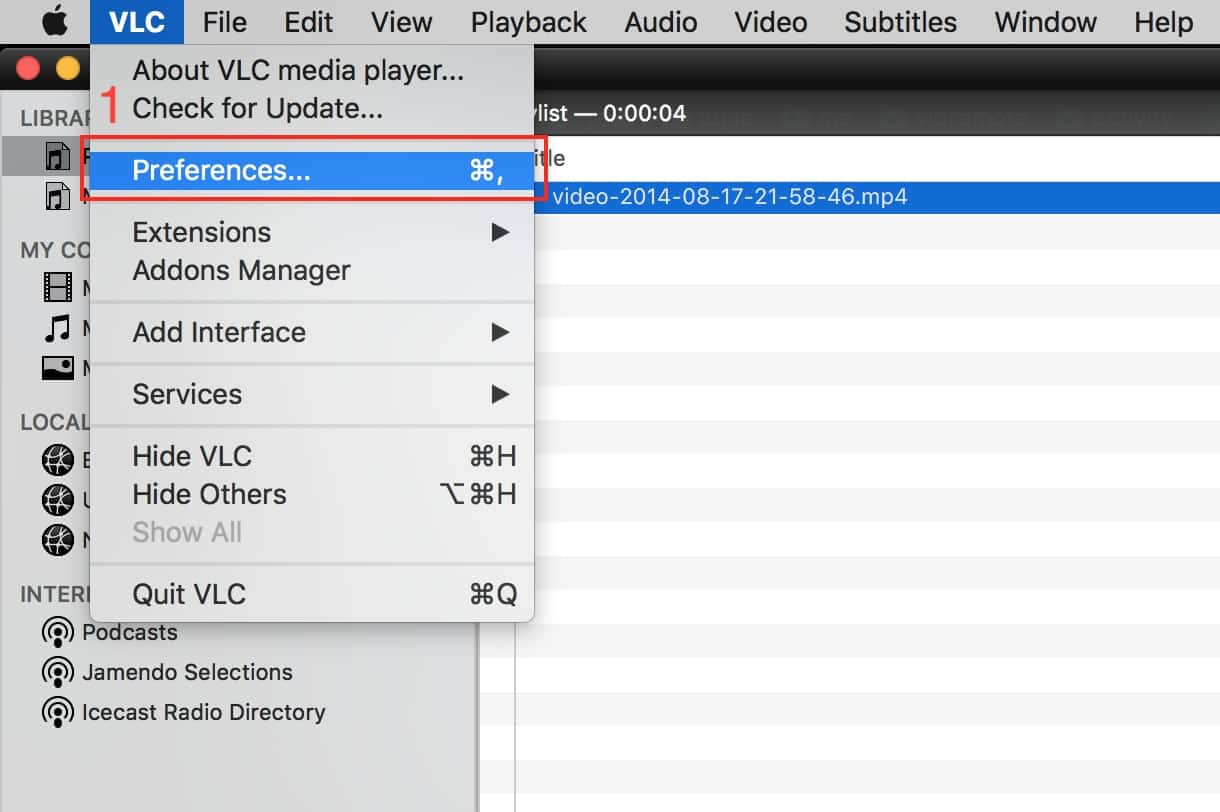Choose Hide VLC
The image size is (1220, 812).
312,457
